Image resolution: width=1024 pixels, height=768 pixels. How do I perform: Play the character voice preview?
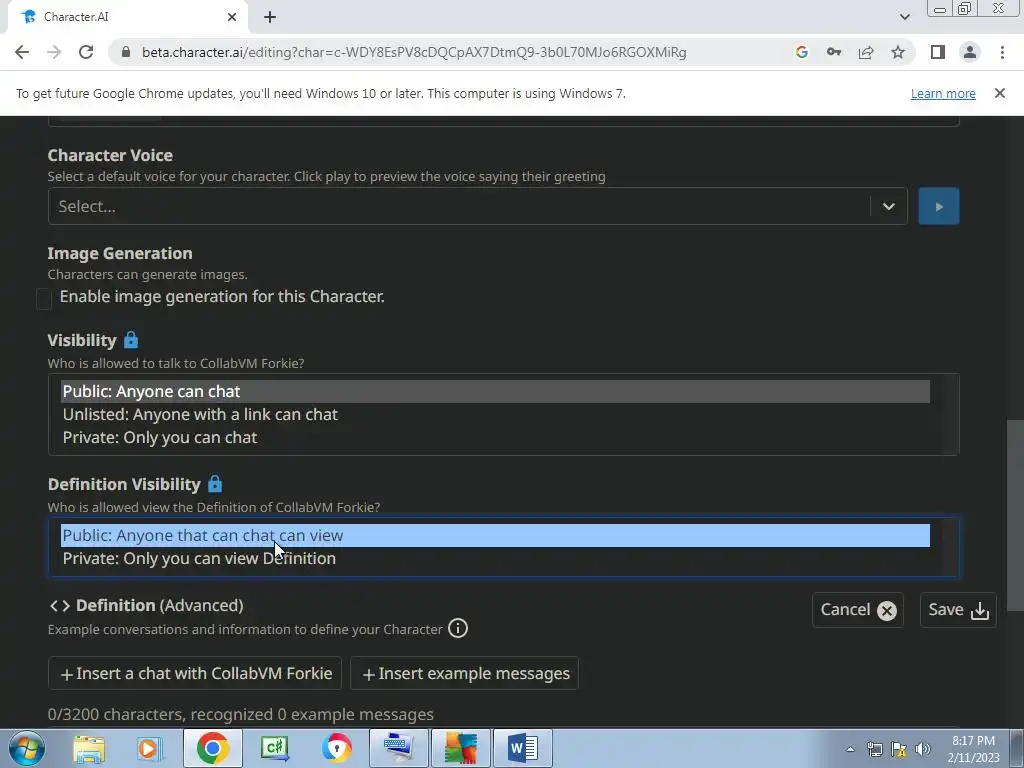938,206
